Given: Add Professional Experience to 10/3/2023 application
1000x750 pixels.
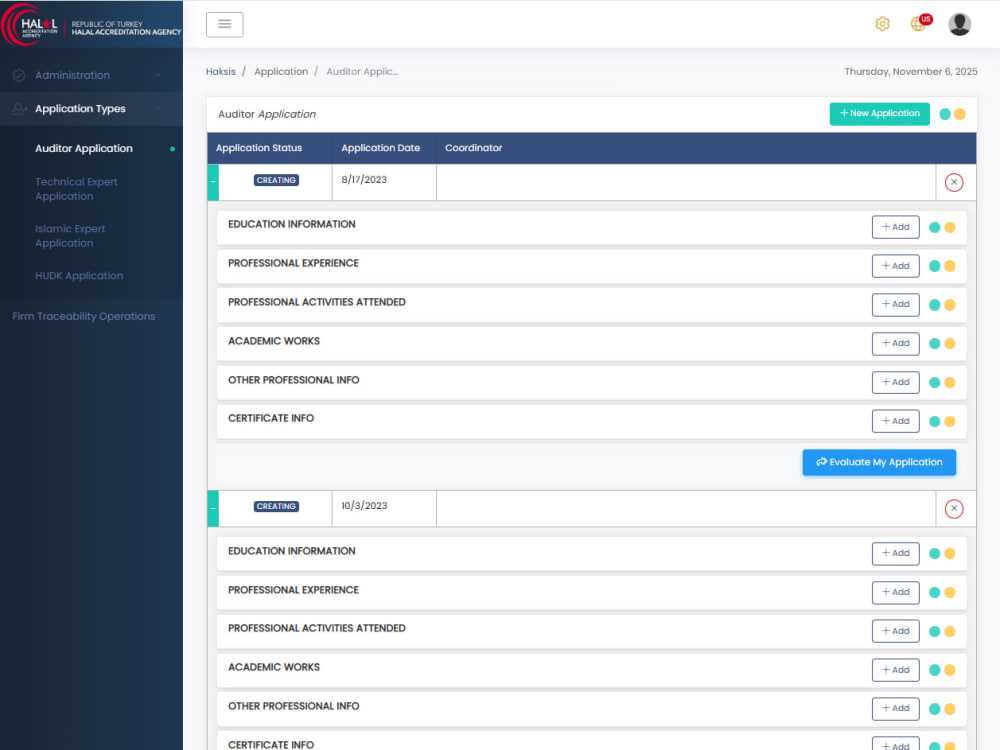Looking at the screenshot, I should pos(895,592).
